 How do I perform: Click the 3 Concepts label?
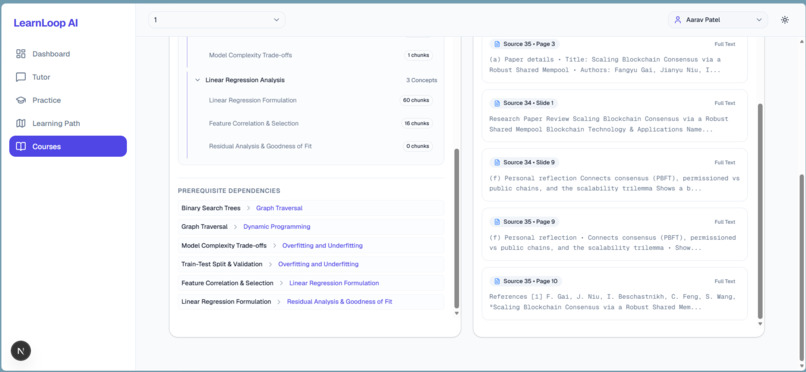click(422, 80)
